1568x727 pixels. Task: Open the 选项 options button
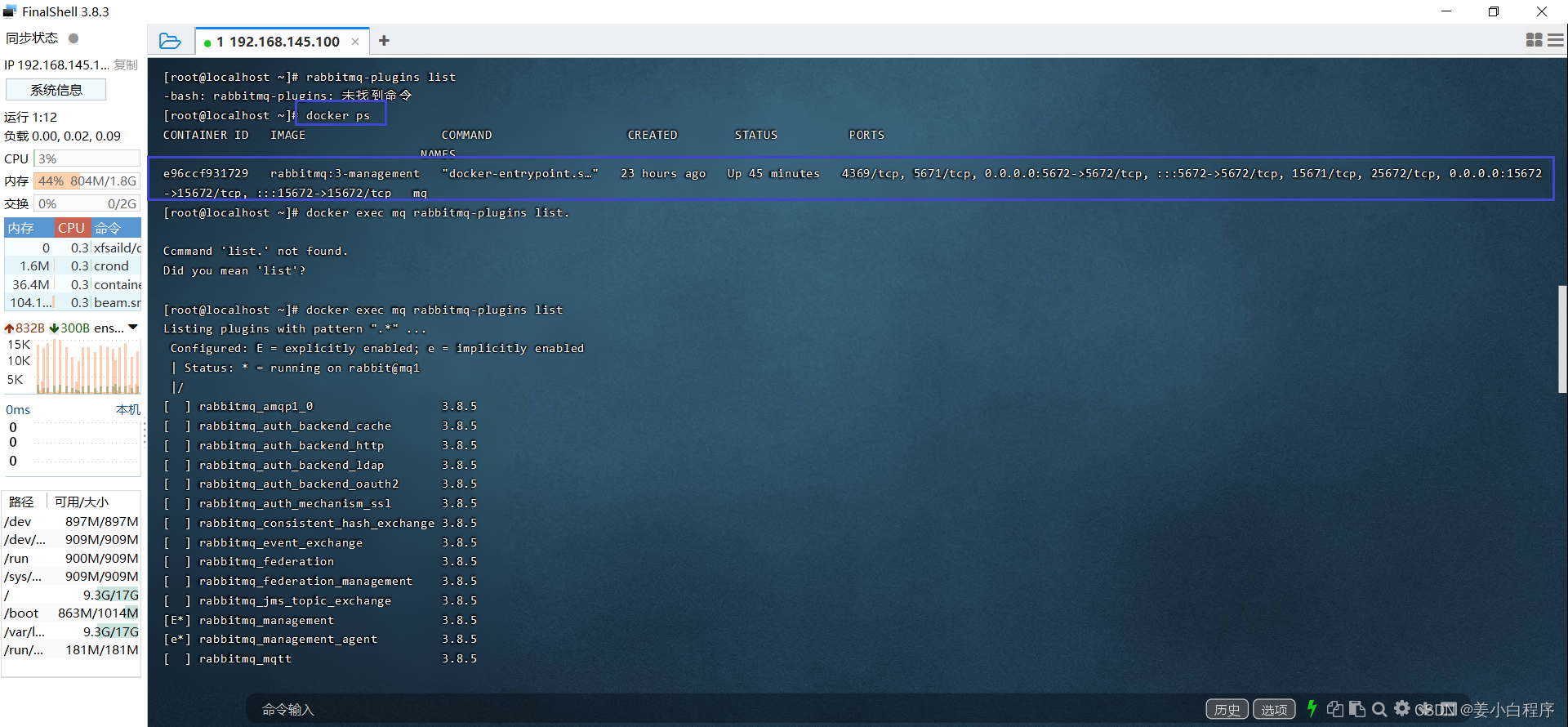coord(1274,709)
